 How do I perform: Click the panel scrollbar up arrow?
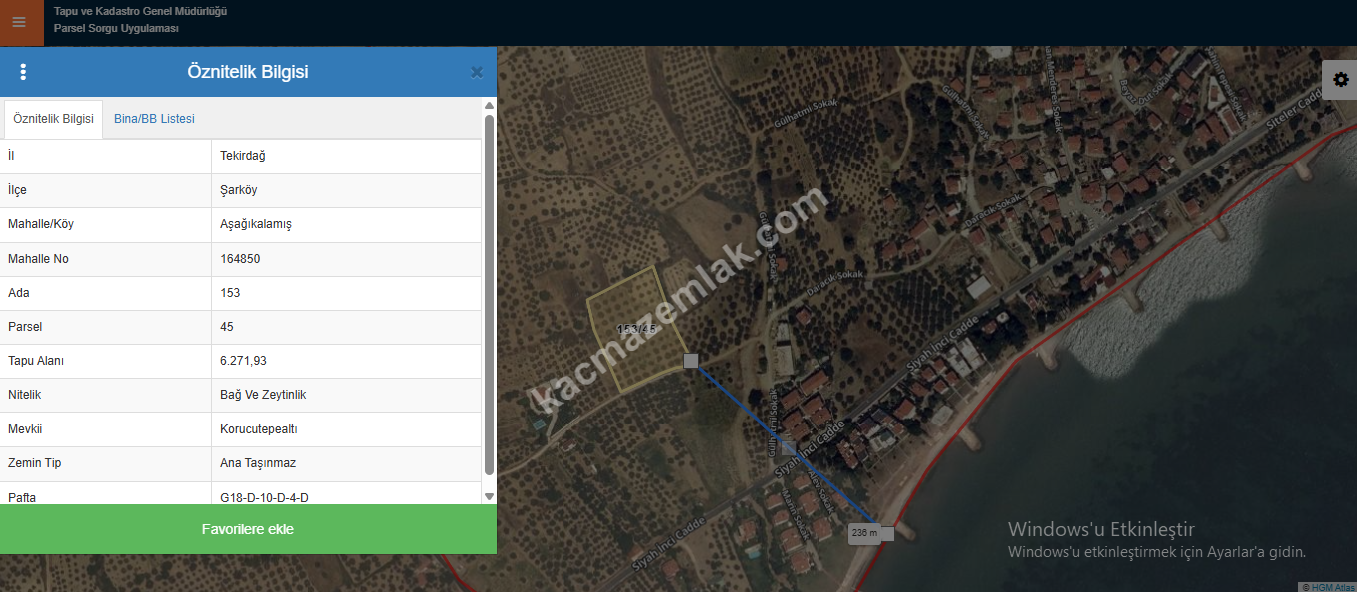[489, 105]
